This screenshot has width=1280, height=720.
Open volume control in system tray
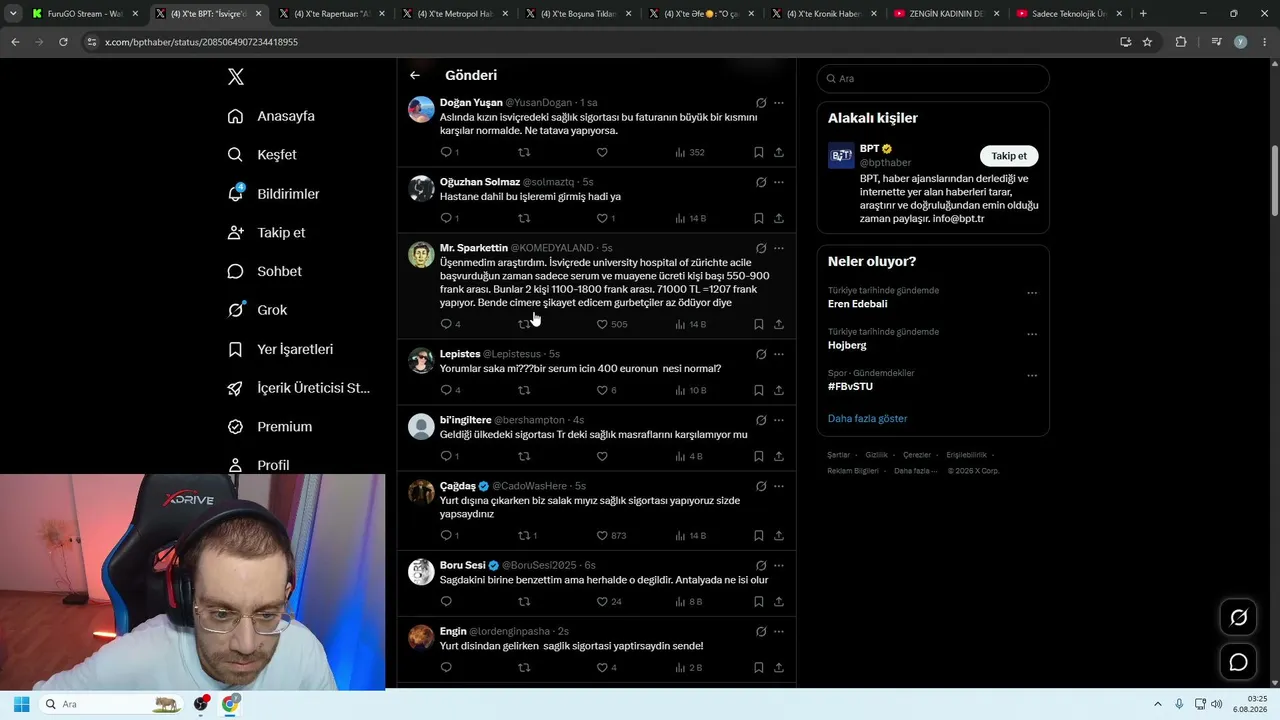click(x=1216, y=704)
